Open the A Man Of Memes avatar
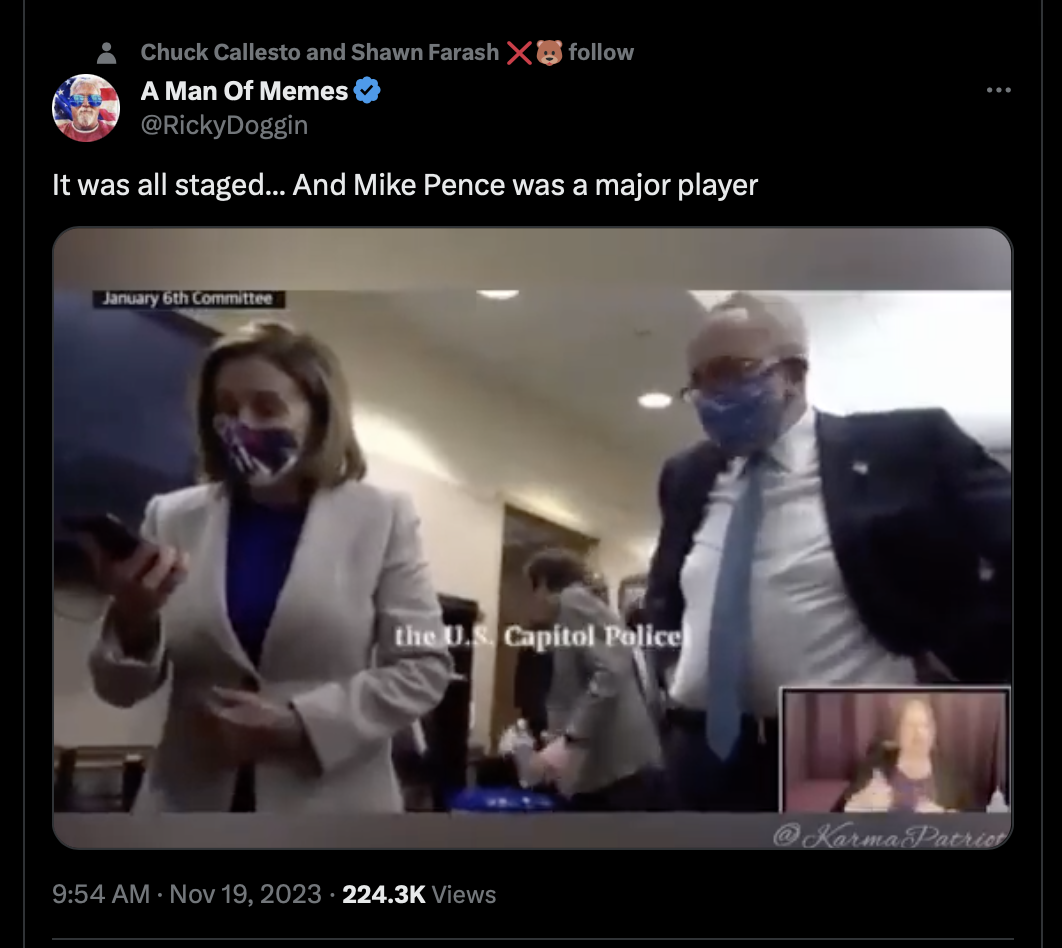Viewport: 1062px width, 948px height. 86,108
